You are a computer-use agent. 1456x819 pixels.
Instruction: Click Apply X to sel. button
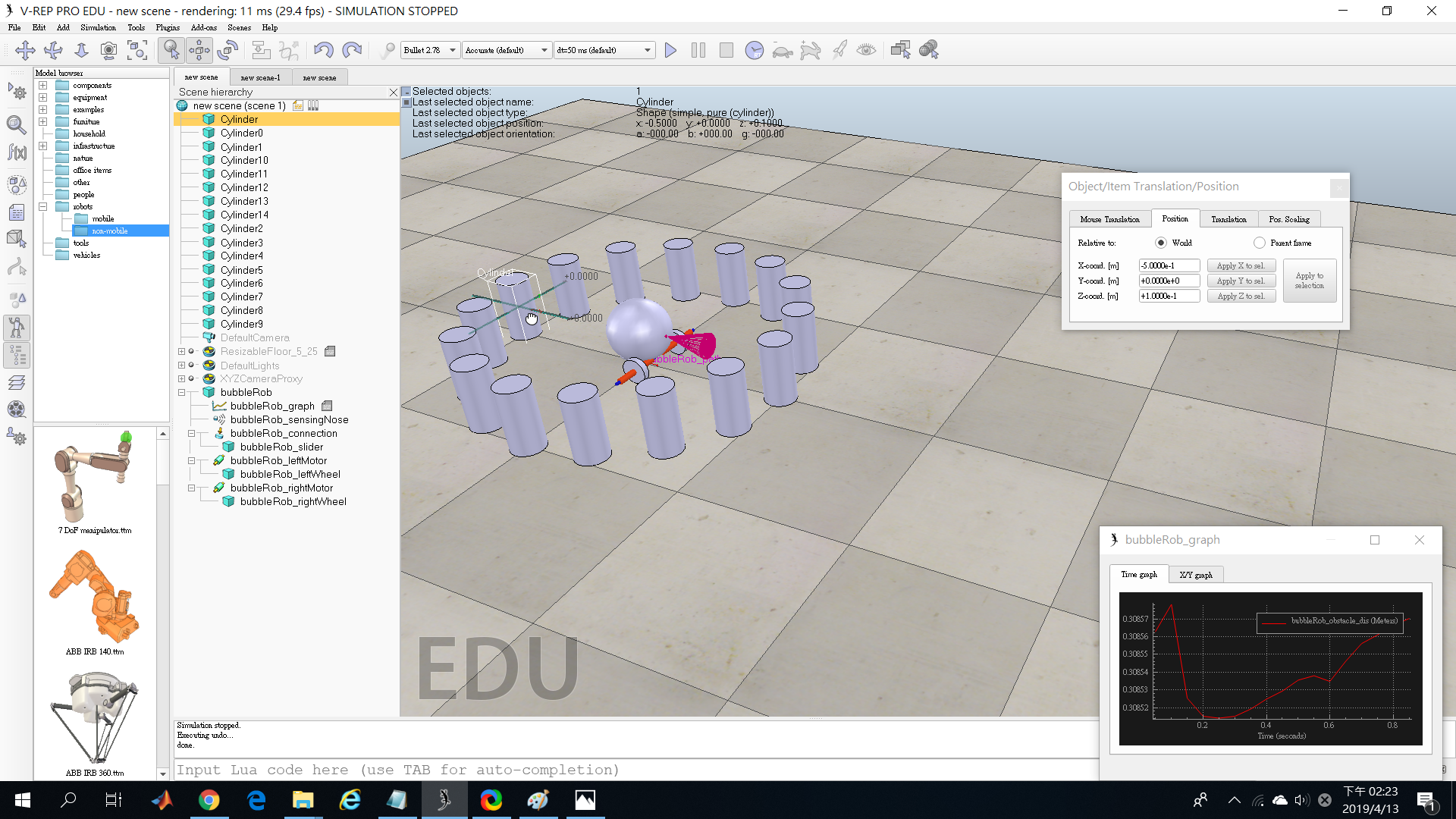click(1241, 266)
